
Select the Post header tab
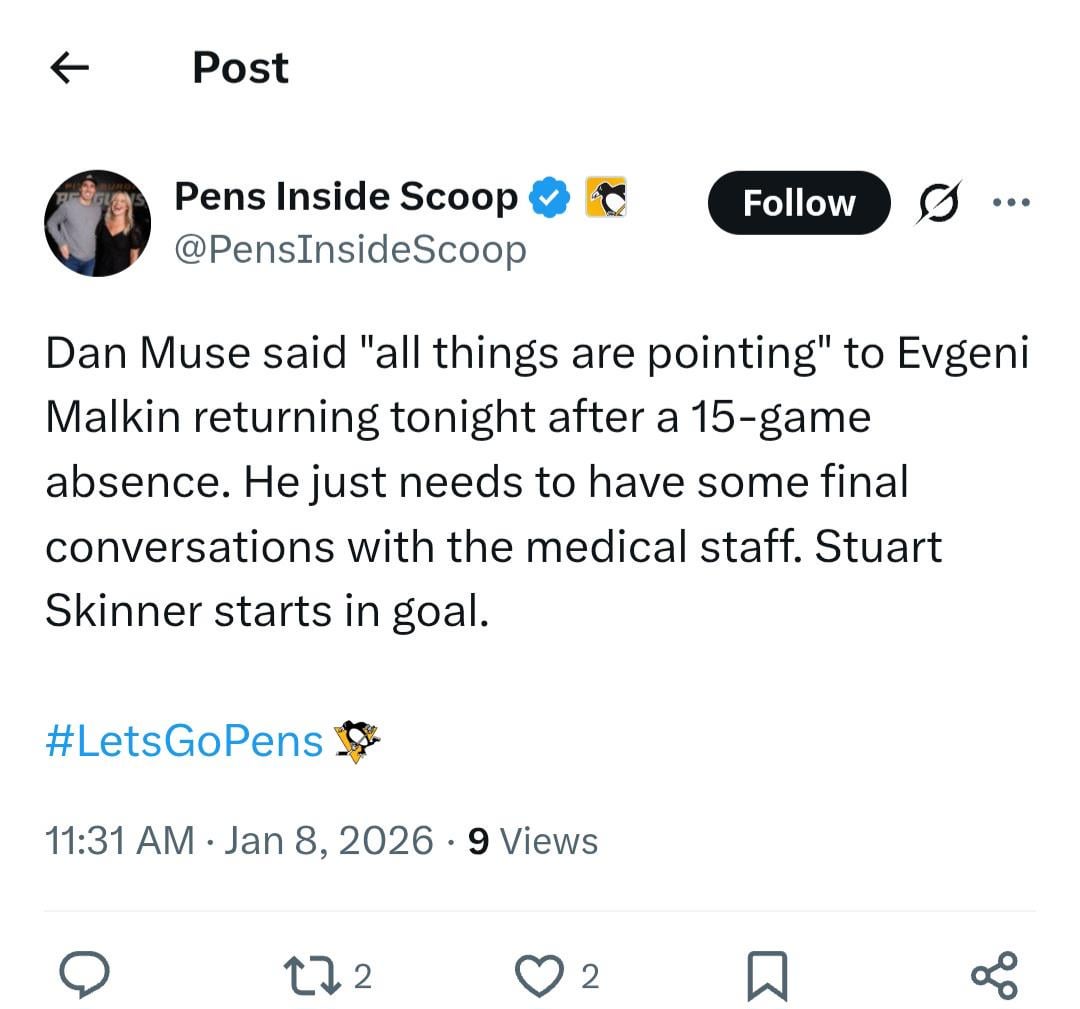(240, 67)
